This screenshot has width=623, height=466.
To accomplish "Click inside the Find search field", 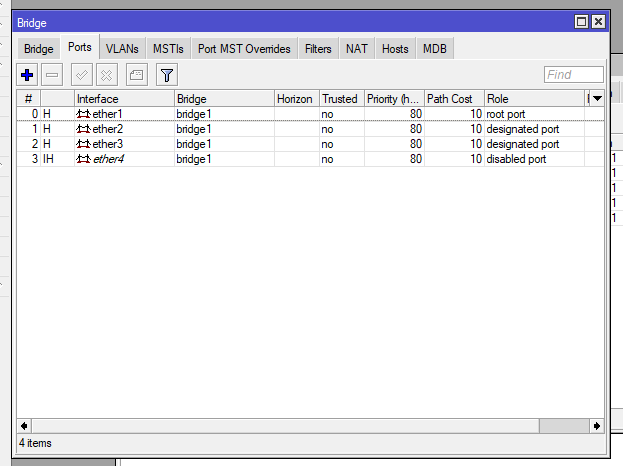I will pos(573,75).
